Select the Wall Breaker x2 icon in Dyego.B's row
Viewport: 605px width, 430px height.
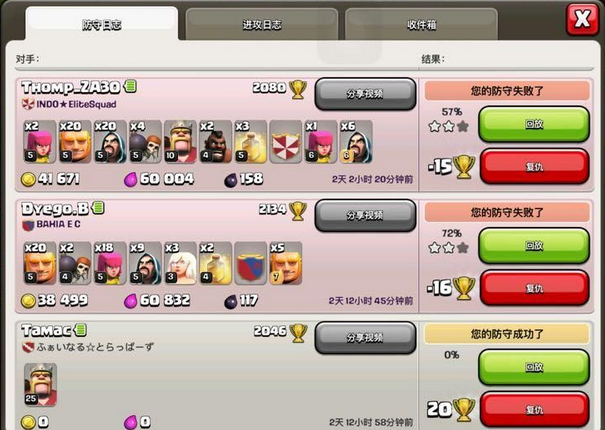(x=75, y=263)
